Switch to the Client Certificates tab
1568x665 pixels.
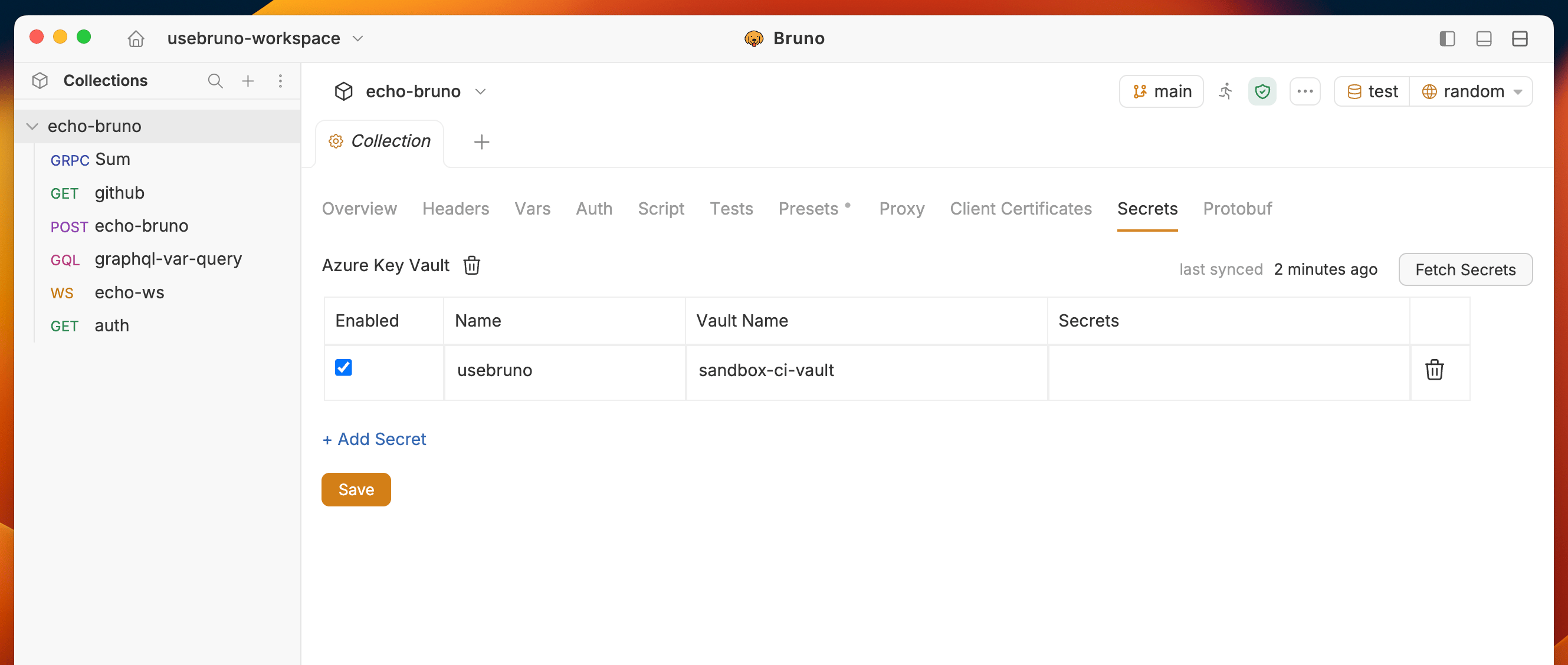(x=1021, y=209)
